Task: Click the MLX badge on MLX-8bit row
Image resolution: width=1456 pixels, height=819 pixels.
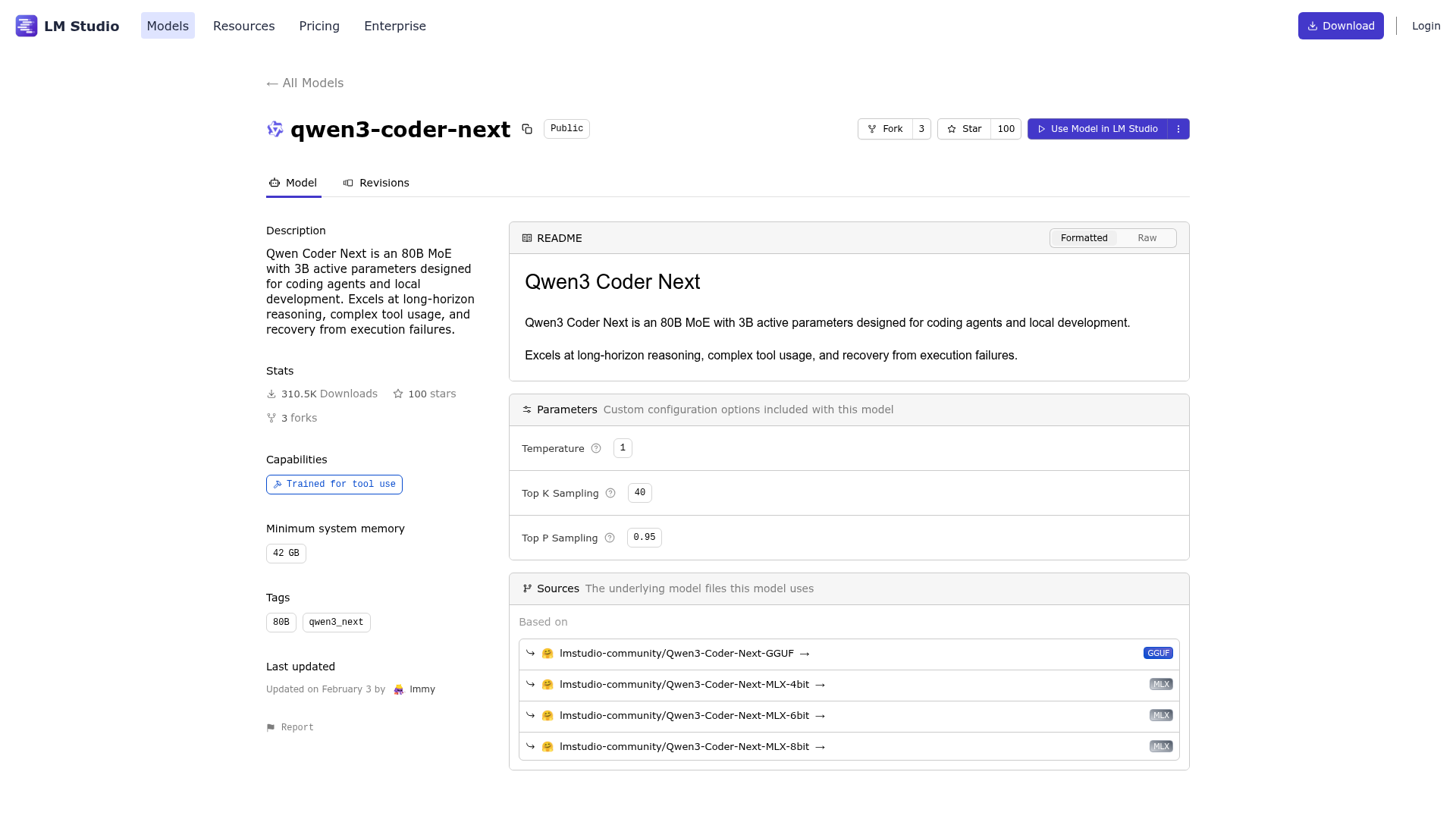Action: click(1161, 746)
